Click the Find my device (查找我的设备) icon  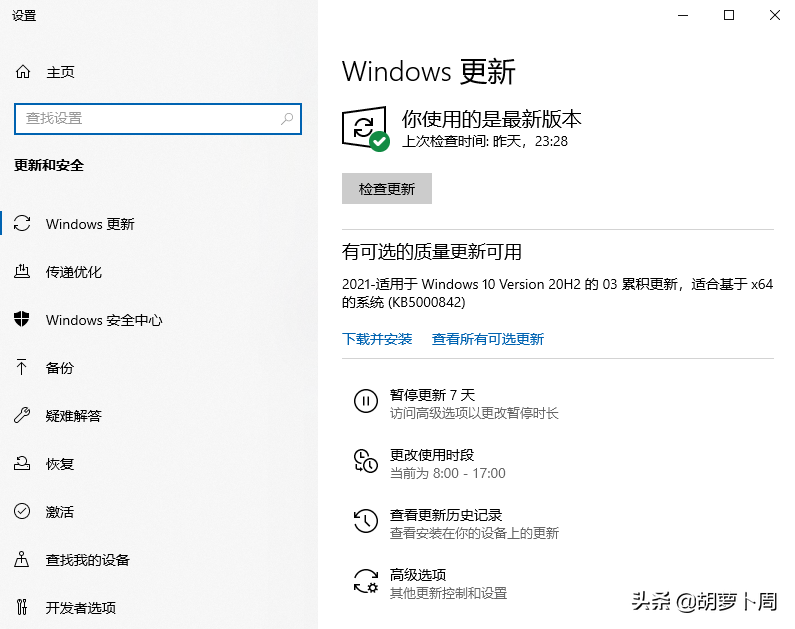(22, 559)
